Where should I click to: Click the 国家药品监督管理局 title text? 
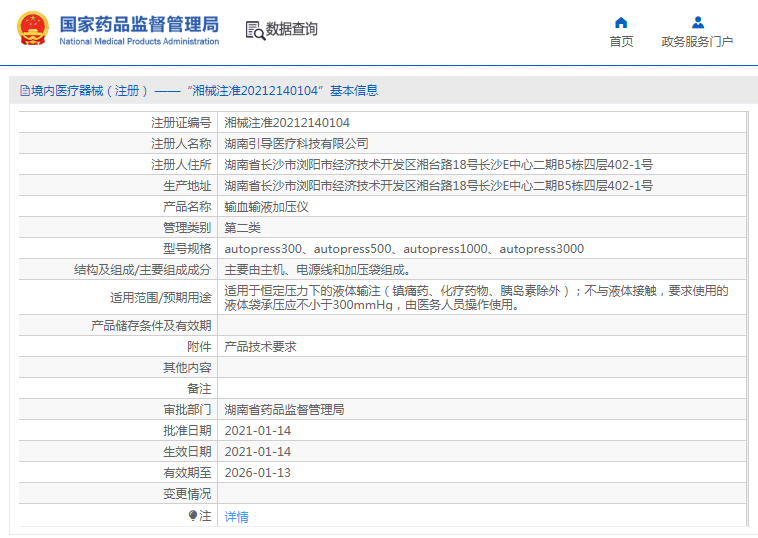tap(139, 24)
